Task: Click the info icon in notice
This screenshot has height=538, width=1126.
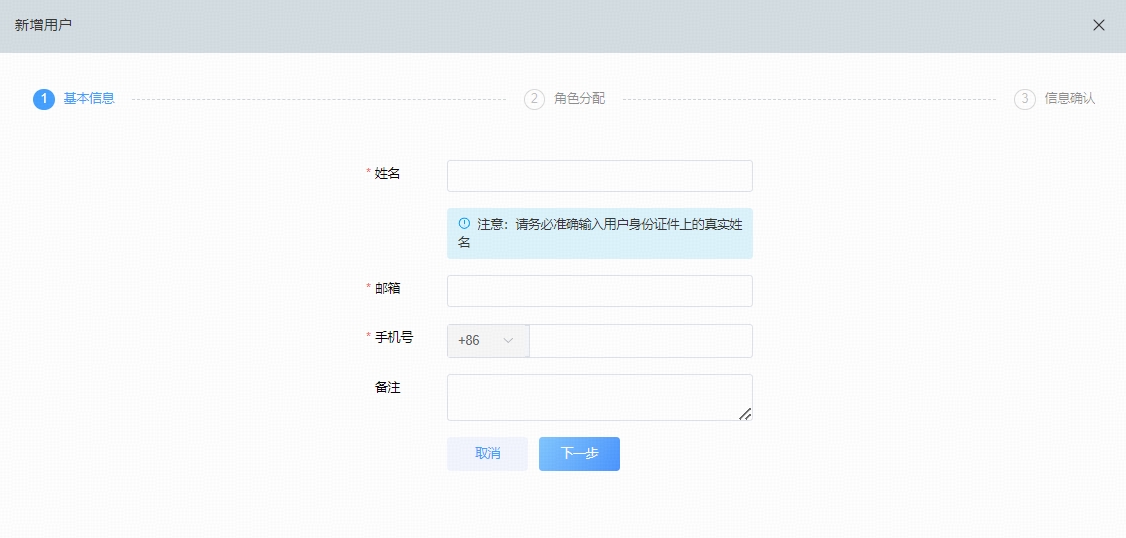Action: (464, 223)
